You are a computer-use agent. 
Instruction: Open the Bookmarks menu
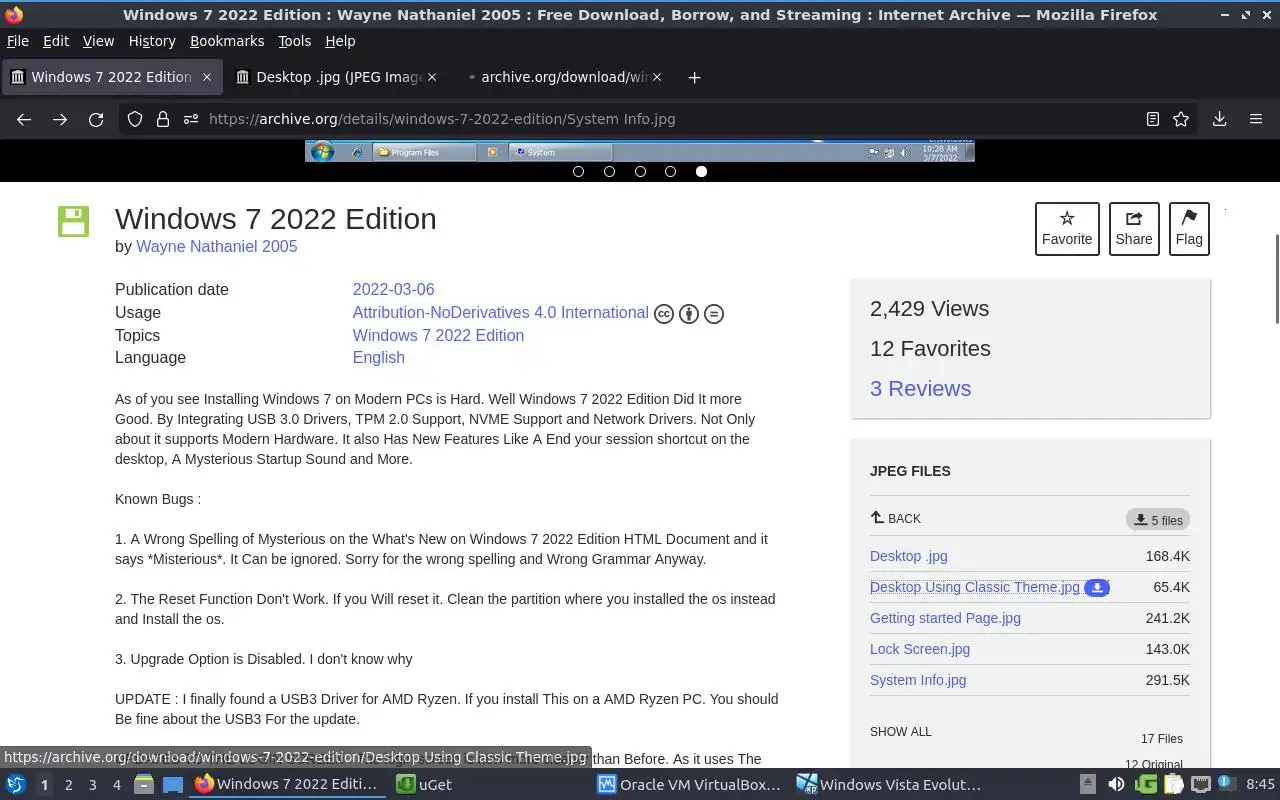pos(227,41)
